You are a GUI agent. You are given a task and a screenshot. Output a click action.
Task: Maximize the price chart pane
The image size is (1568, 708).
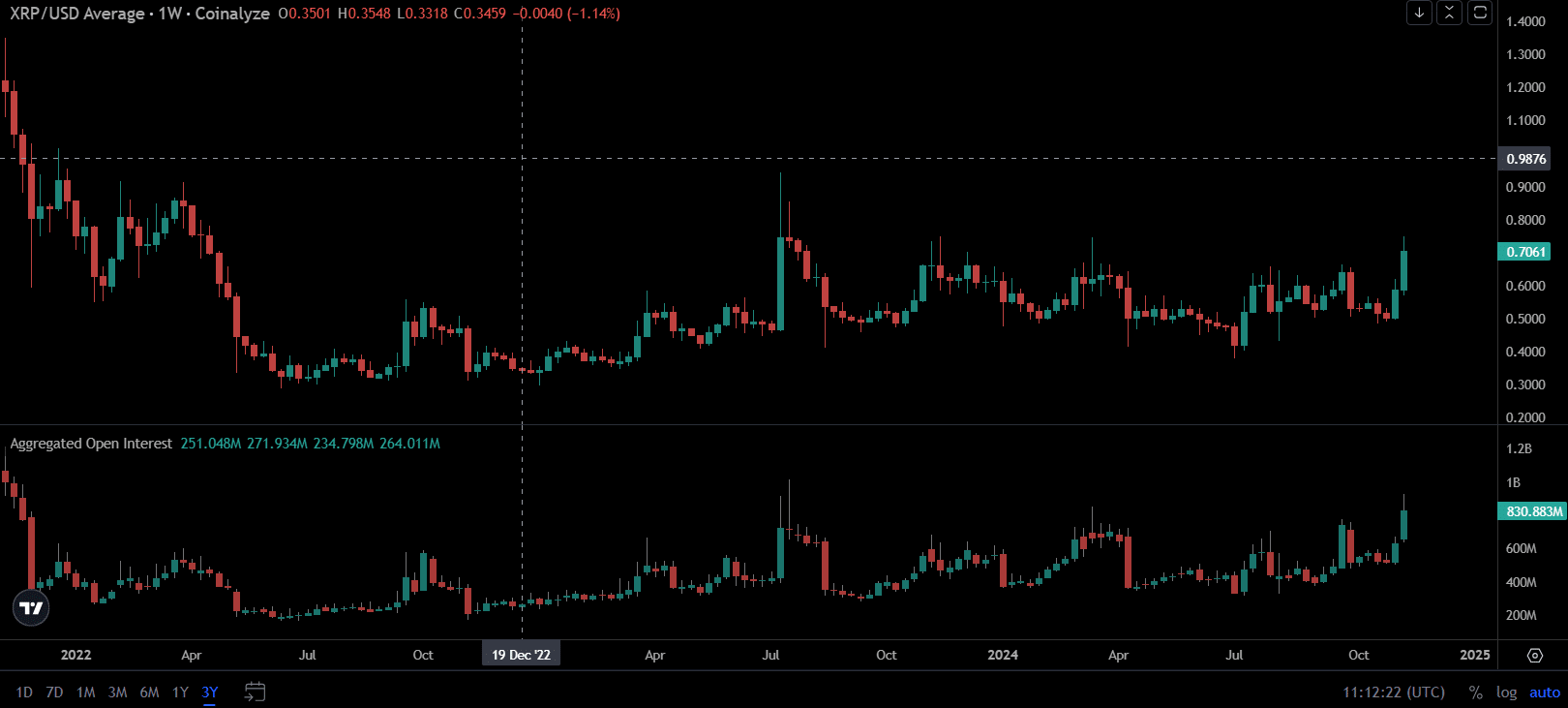(1480, 13)
